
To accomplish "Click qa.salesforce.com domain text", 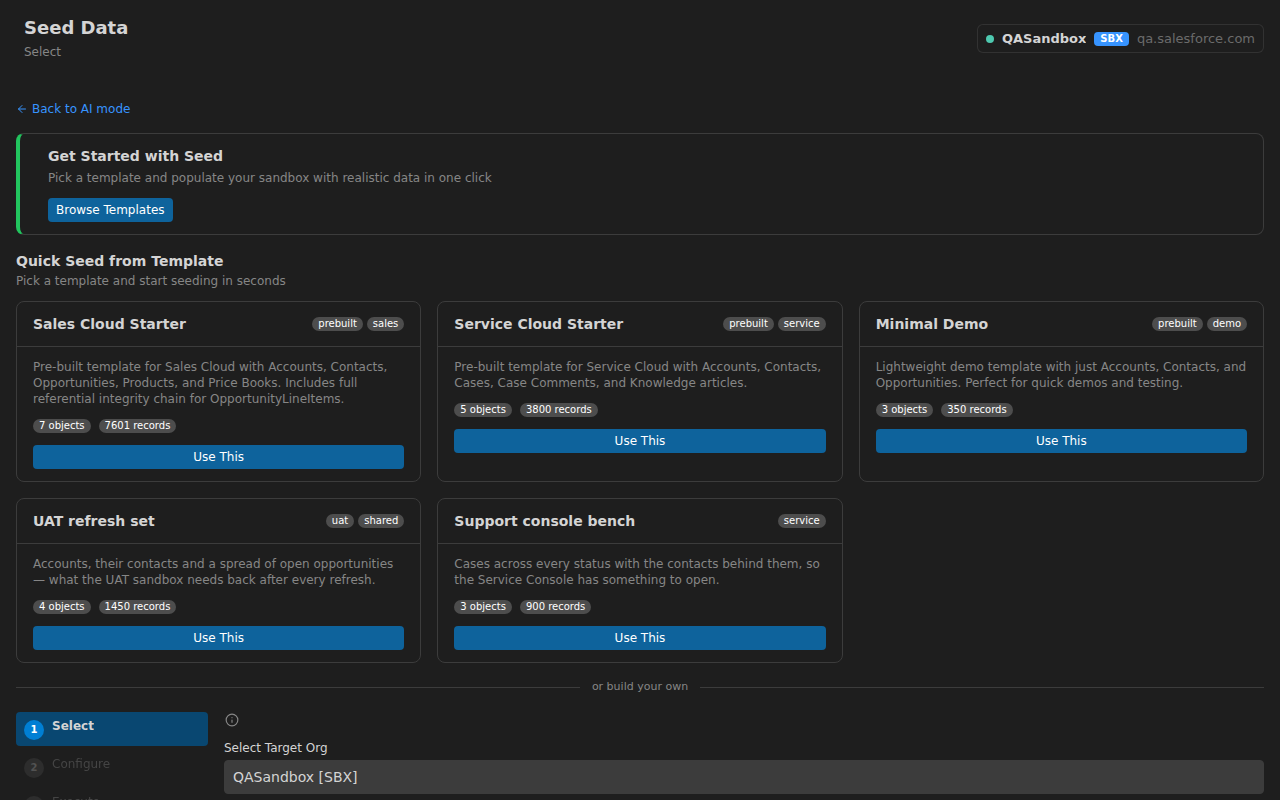I will (1195, 39).
